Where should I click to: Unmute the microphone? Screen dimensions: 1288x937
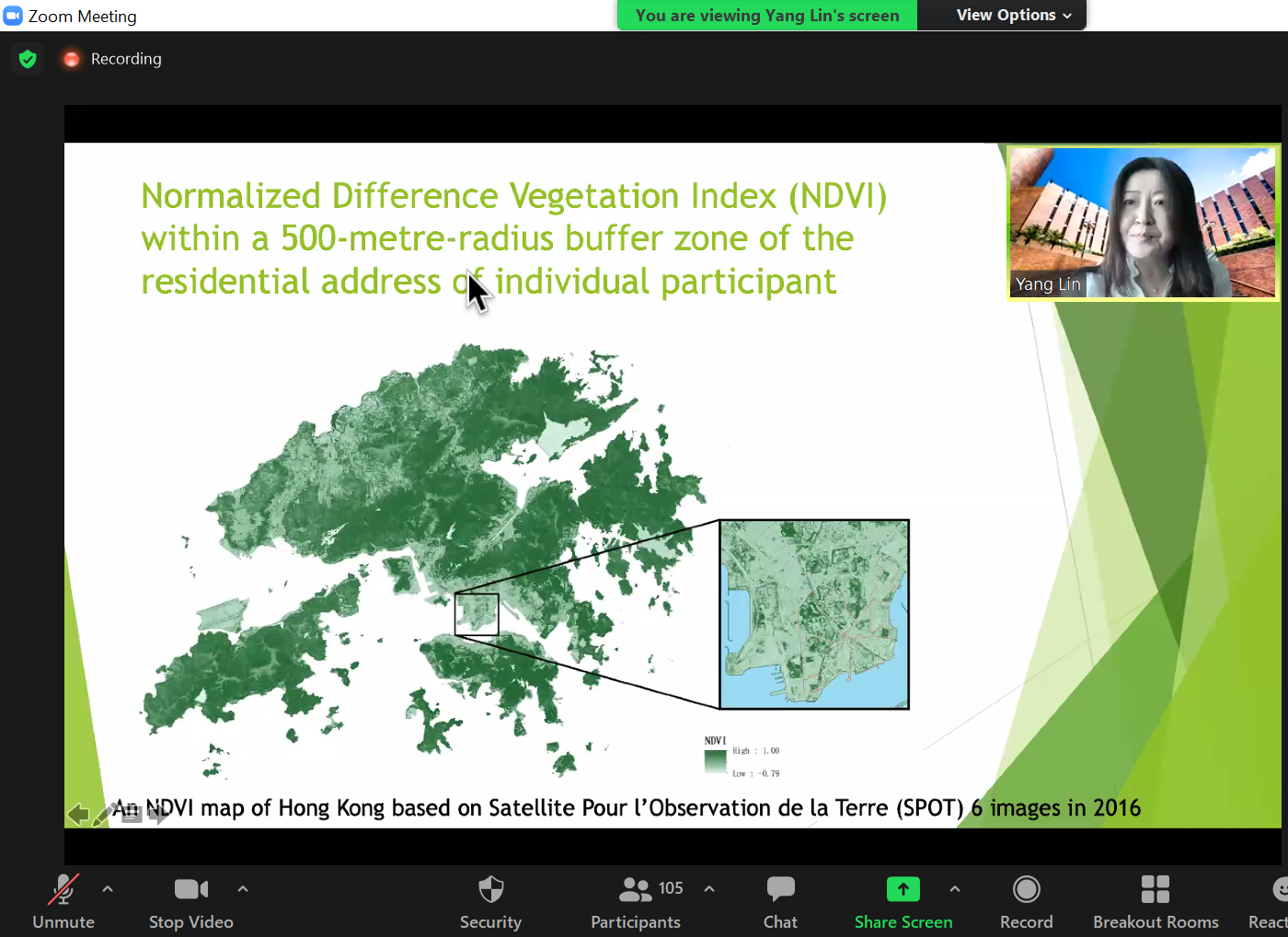point(63,901)
